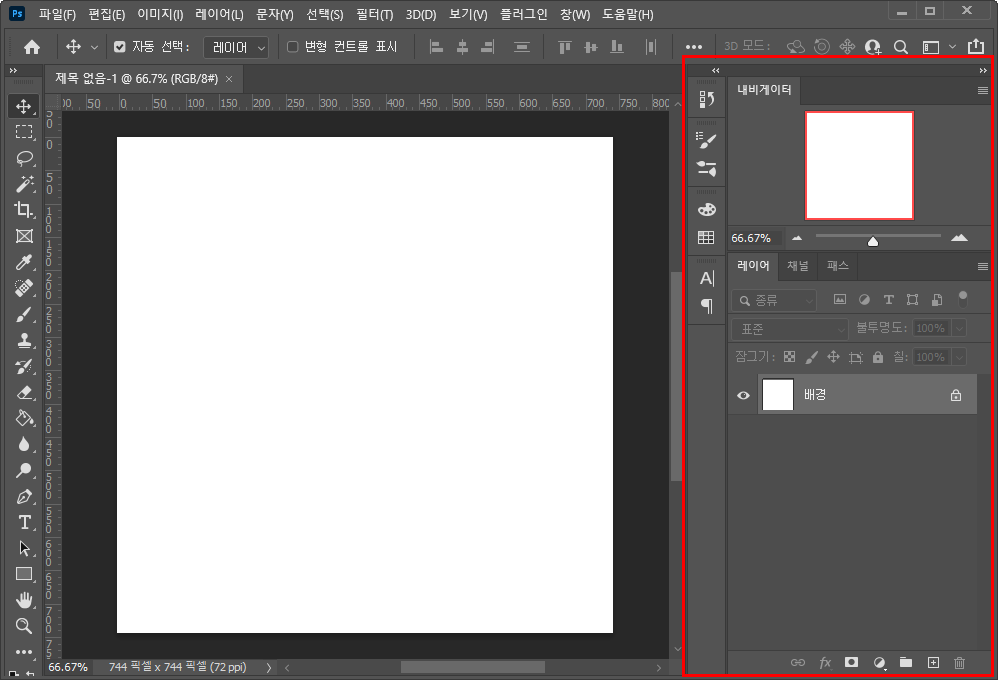
Task: Select the Path Selection tool
Action: pos(24,548)
